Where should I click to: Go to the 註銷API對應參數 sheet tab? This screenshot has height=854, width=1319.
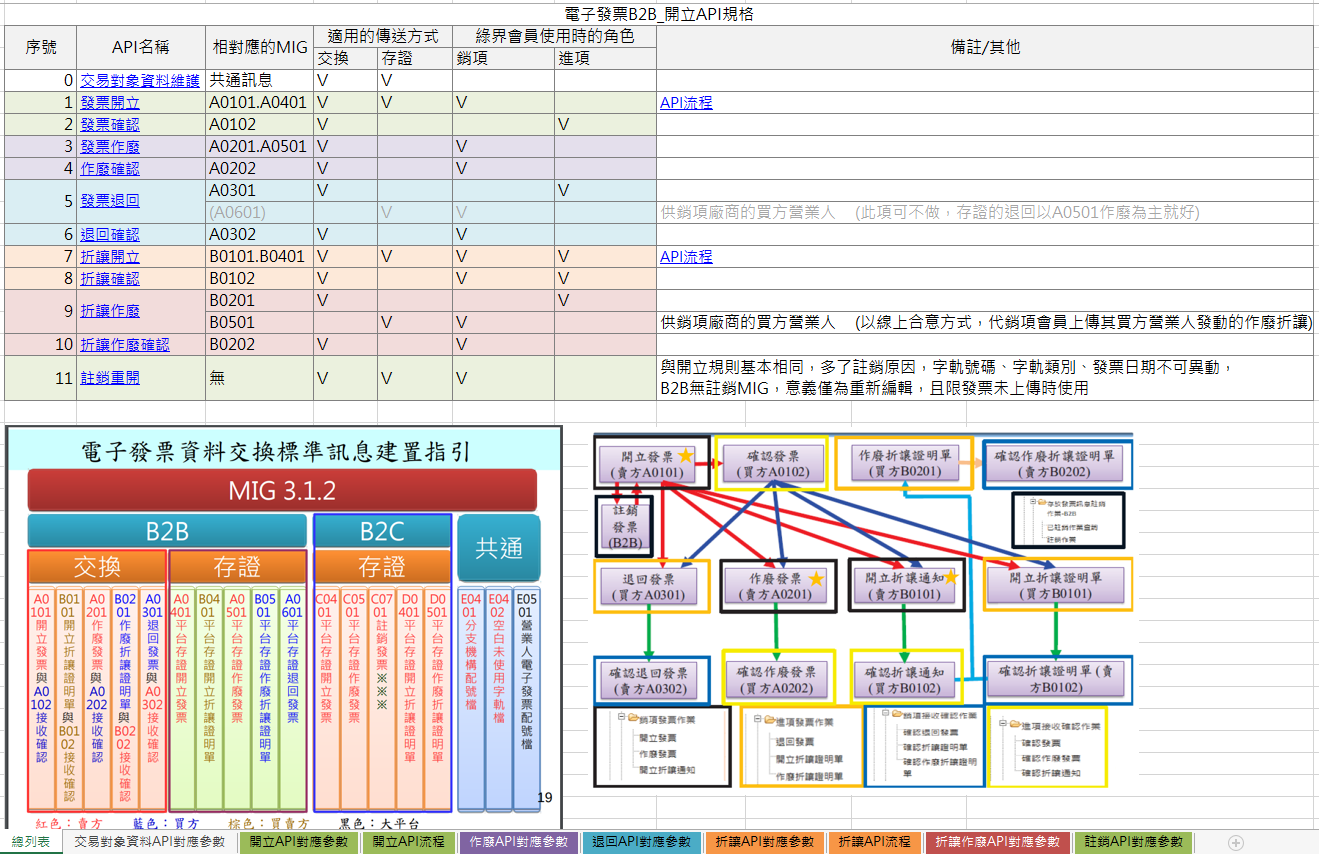coord(1133,842)
